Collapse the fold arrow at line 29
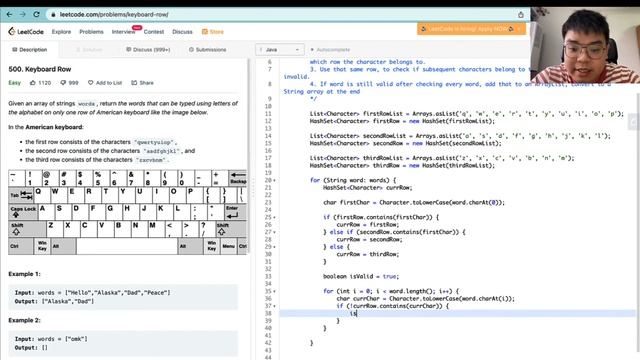 [x=274, y=247]
